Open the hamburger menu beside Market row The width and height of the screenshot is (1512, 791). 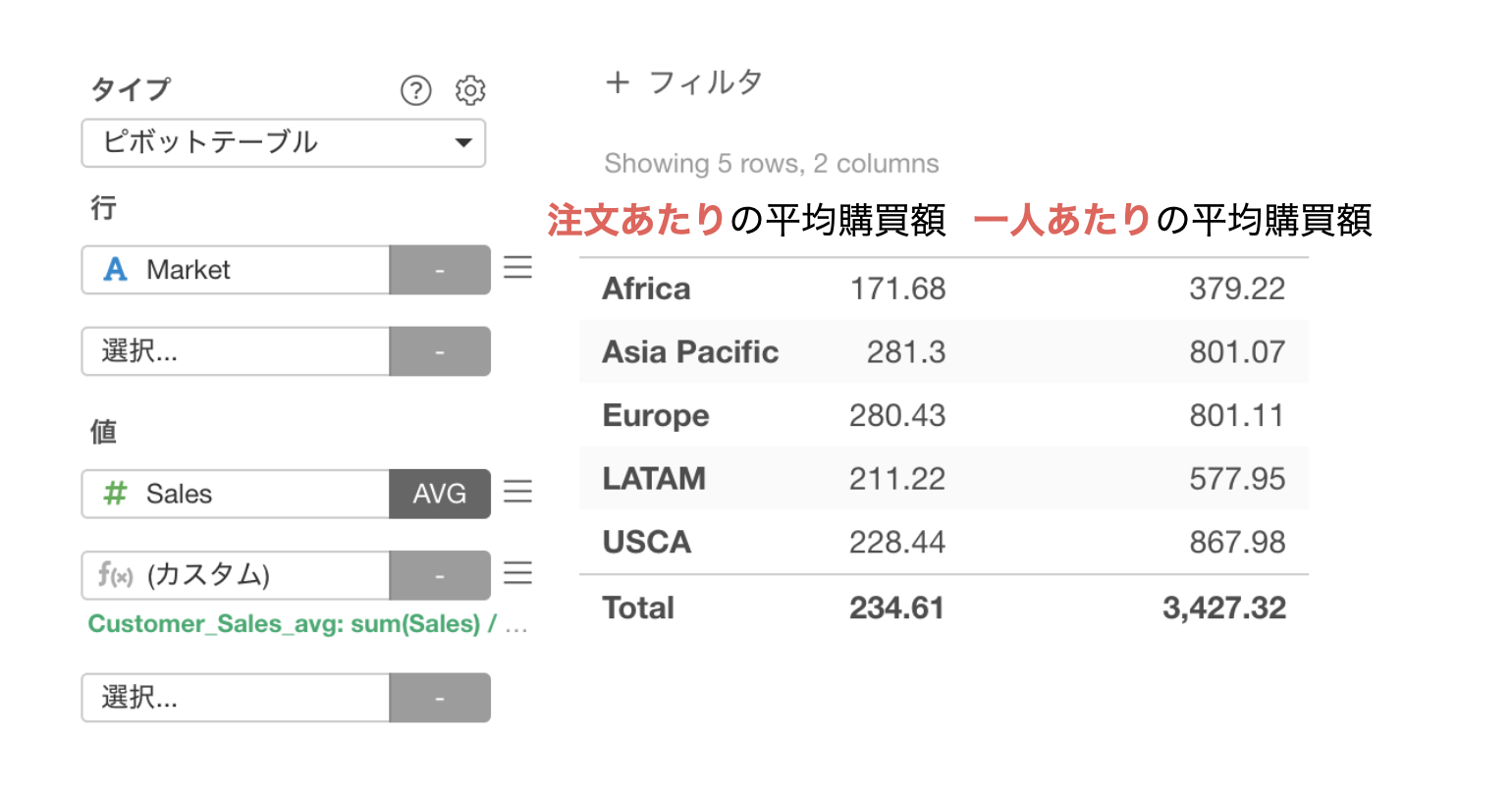[x=517, y=268]
